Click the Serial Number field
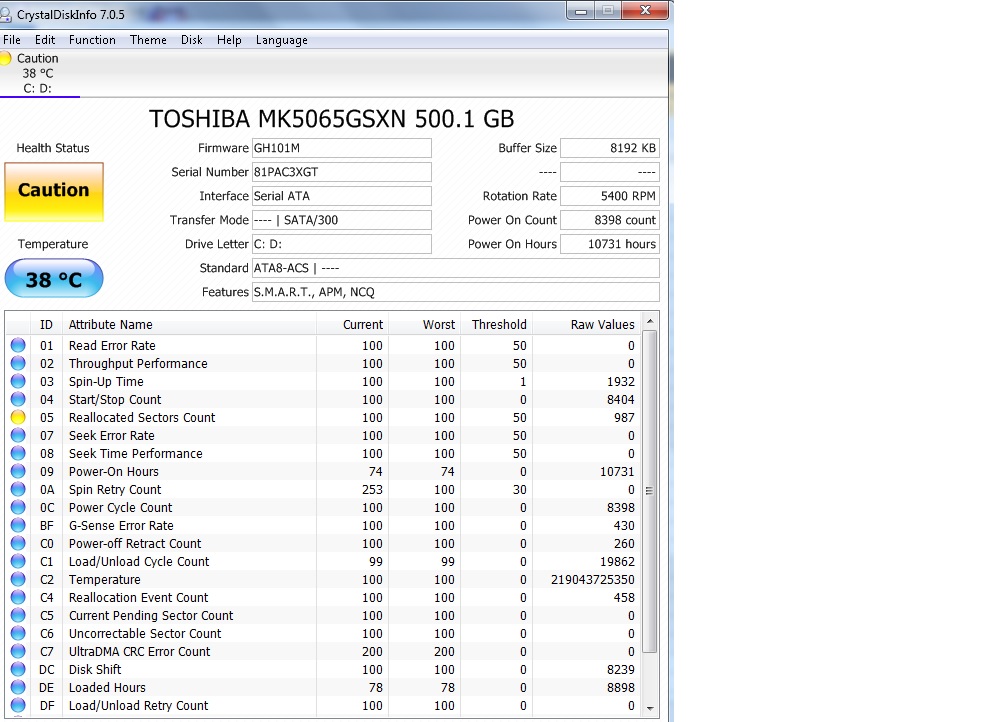Image resolution: width=986 pixels, height=722 pixels. 341,172
